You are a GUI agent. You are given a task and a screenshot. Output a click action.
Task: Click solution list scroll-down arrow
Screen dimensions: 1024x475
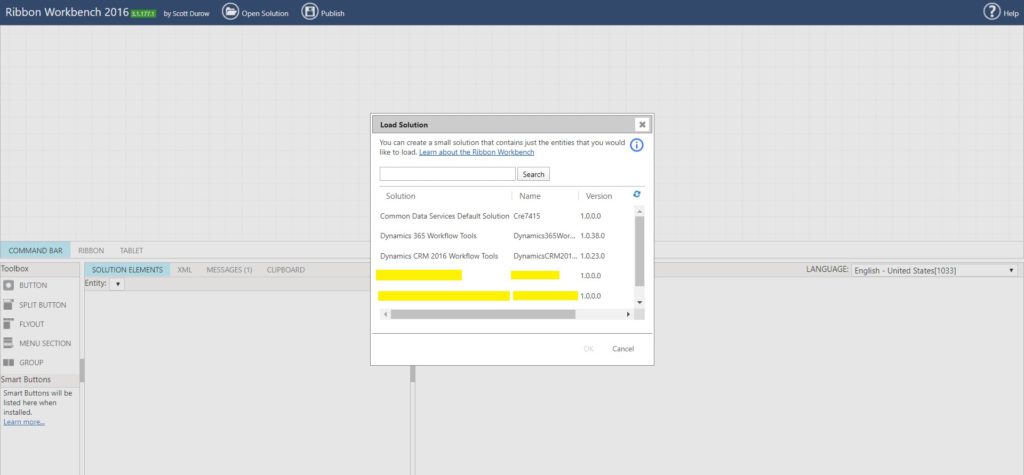tap(639, 303)
